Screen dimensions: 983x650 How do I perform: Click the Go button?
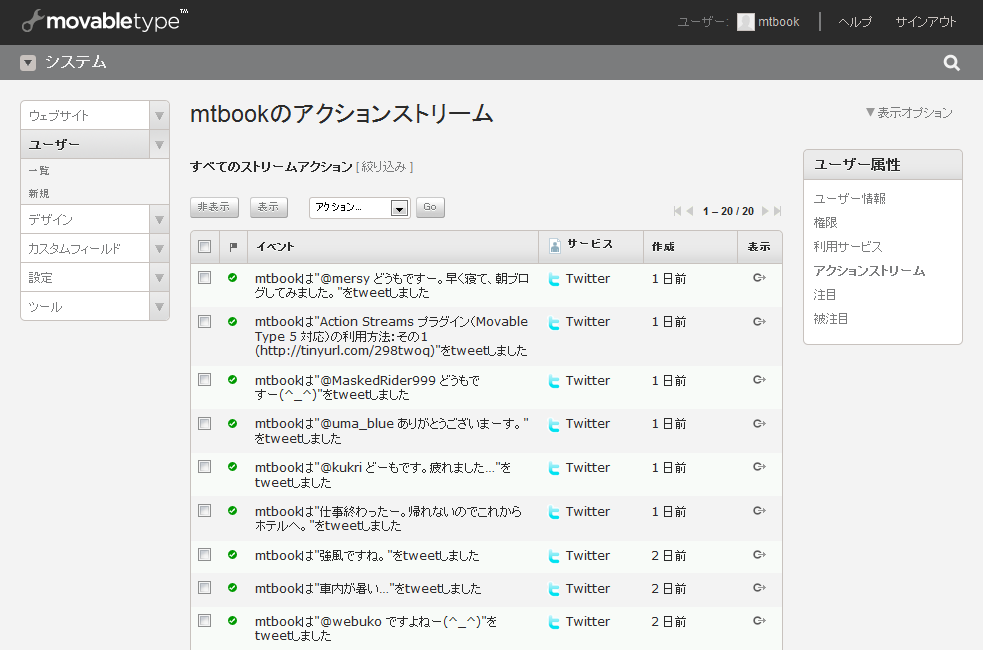[430, 207]
